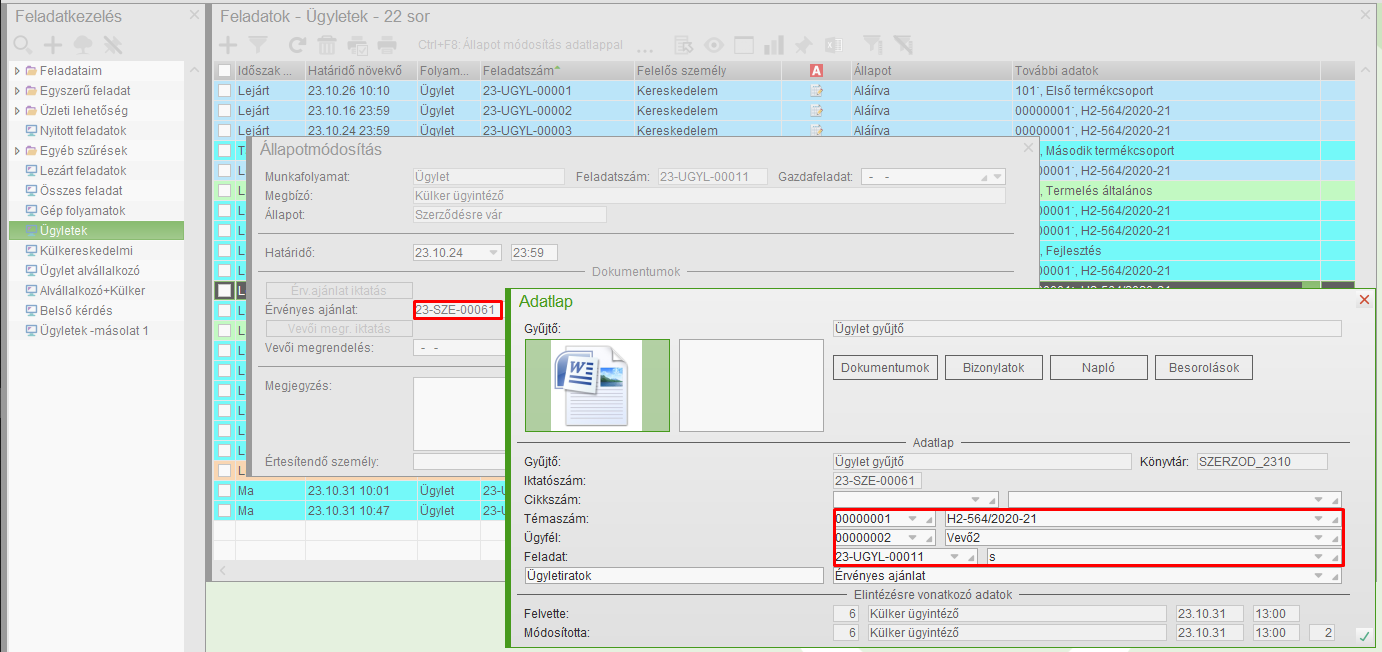The height and width of the screenshot is (652, 1382).
Task: Click the trash delete icon in Feladatok toolbar
Action: pos(327,45)
